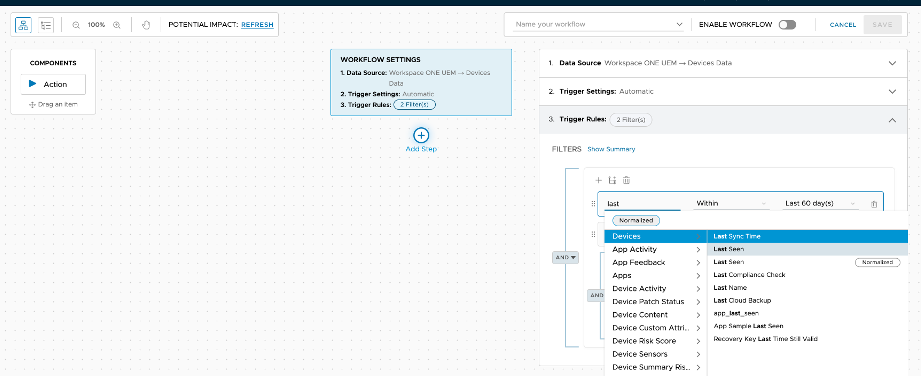Click the Save button

(x=882, y=25)
